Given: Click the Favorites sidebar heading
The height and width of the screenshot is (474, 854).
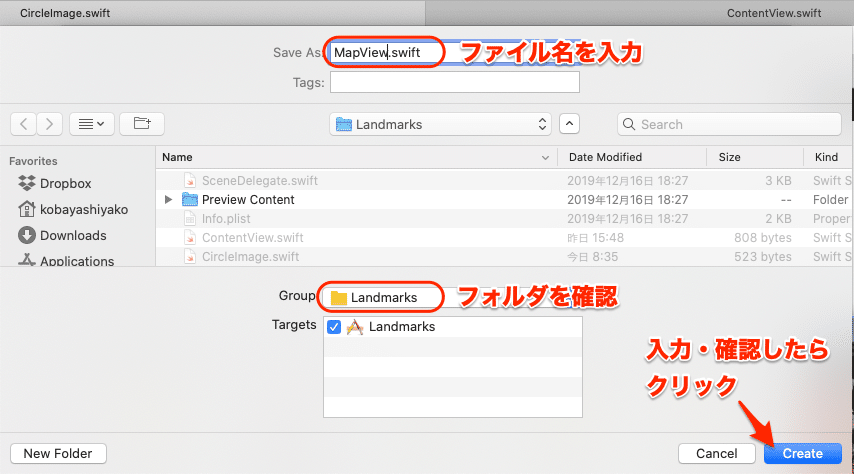Looking at the screenshot, I should coord(33,161).
